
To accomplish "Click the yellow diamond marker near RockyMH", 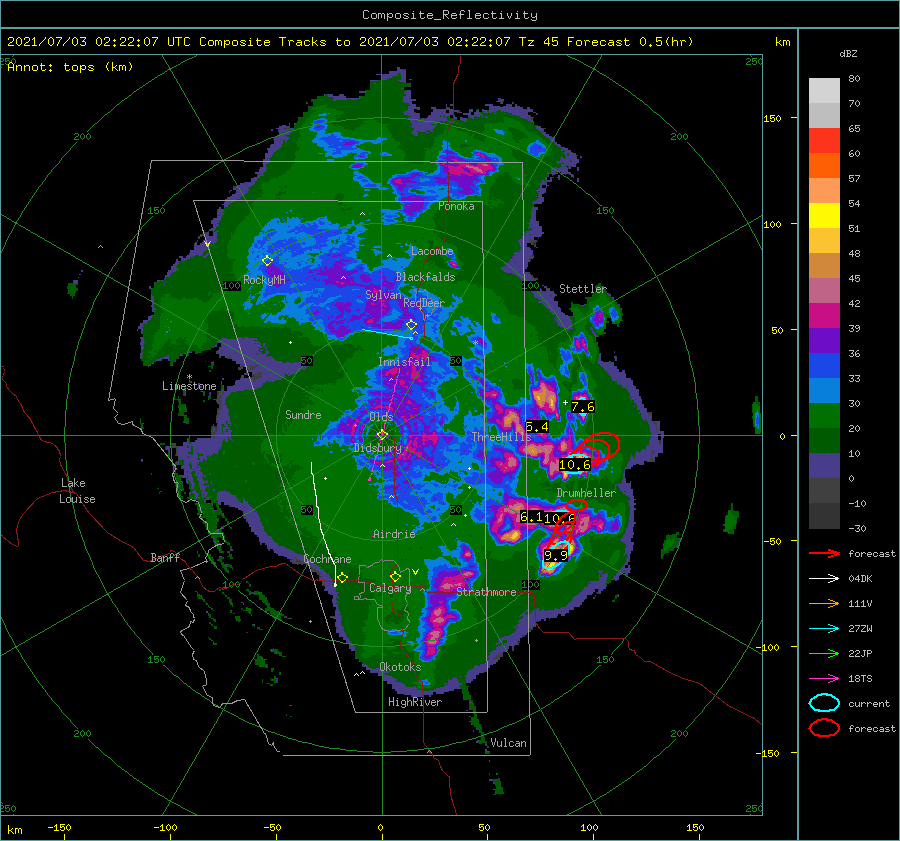I will pyautogui.click(x=267, y=261).
